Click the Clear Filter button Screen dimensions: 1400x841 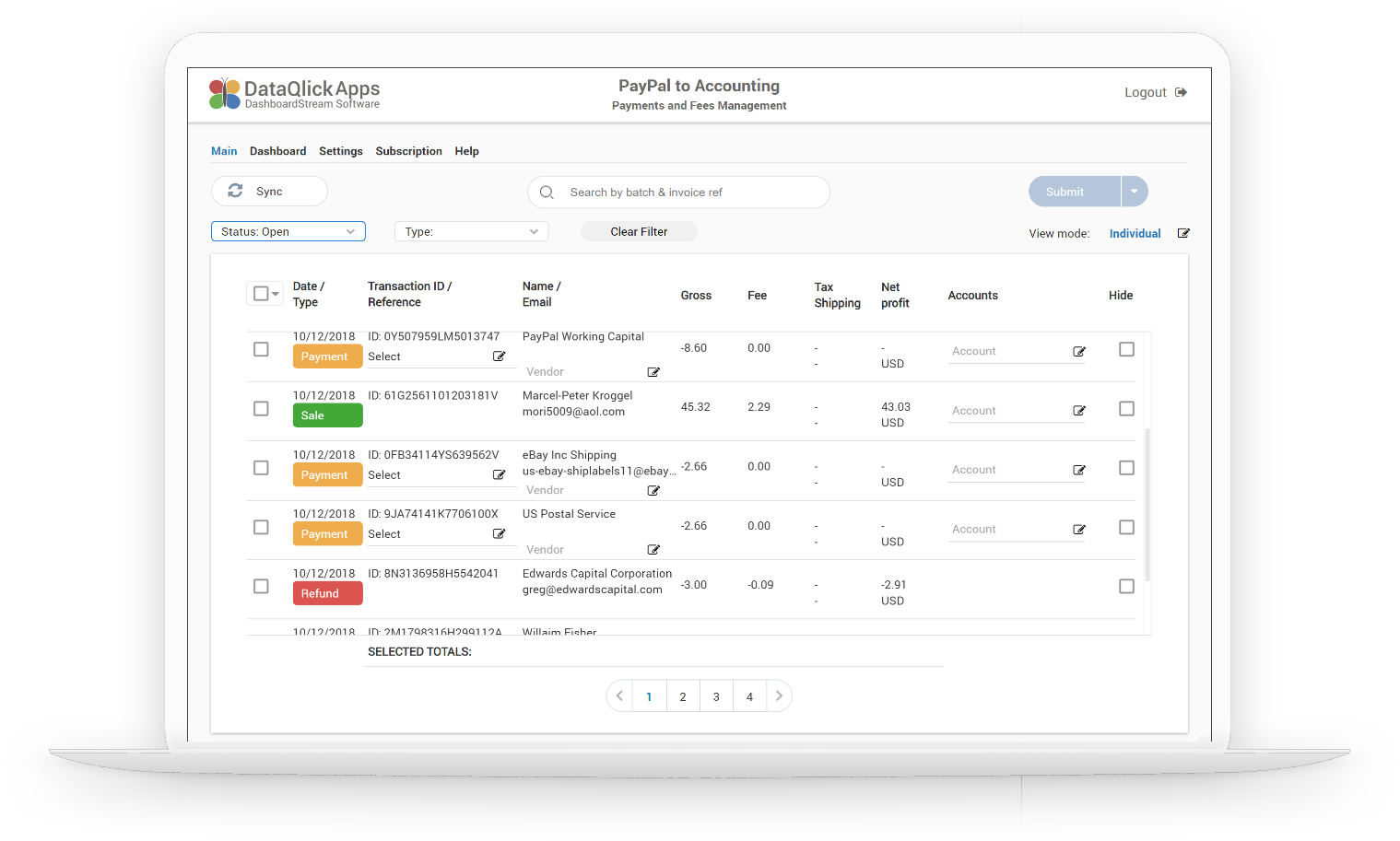pyautogui.click(x=639, y=231)
